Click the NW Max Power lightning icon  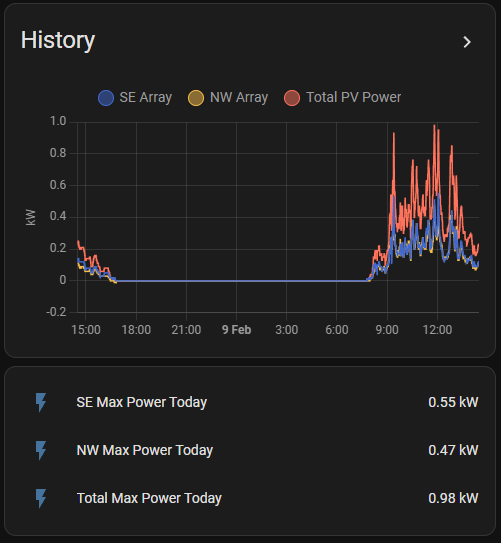[x=41, y=450]
